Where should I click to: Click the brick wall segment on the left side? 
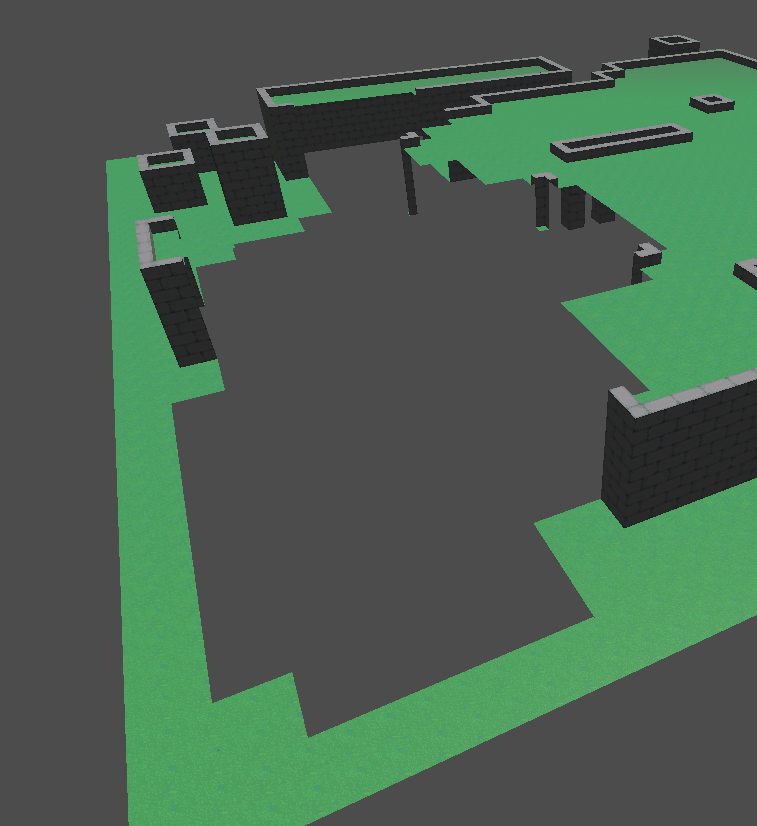[x=180, y=312]
